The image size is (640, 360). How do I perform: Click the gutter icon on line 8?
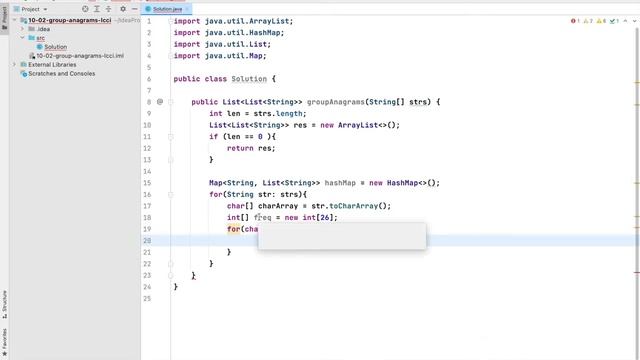[160, 102]
